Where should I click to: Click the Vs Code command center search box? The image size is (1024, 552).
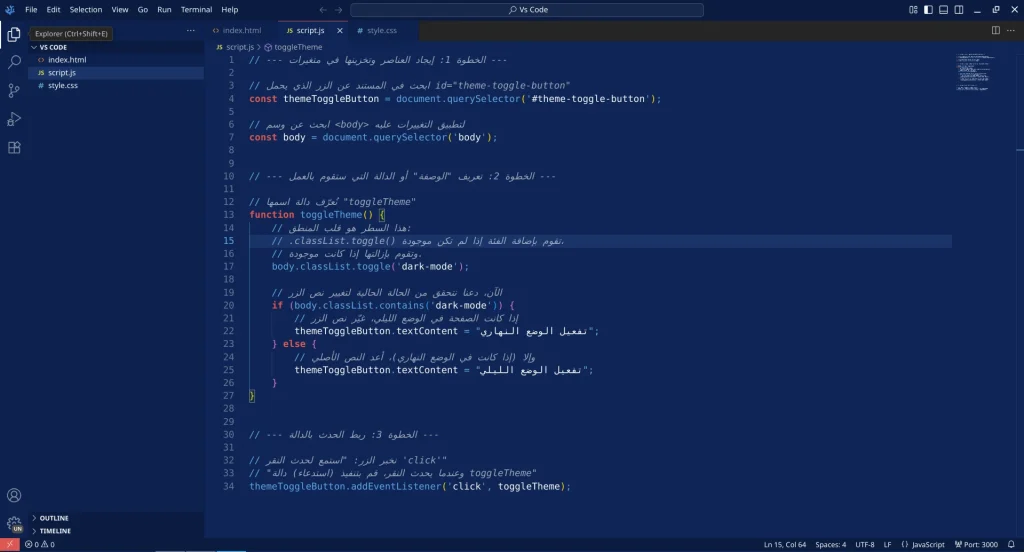[x=527, y=10]
